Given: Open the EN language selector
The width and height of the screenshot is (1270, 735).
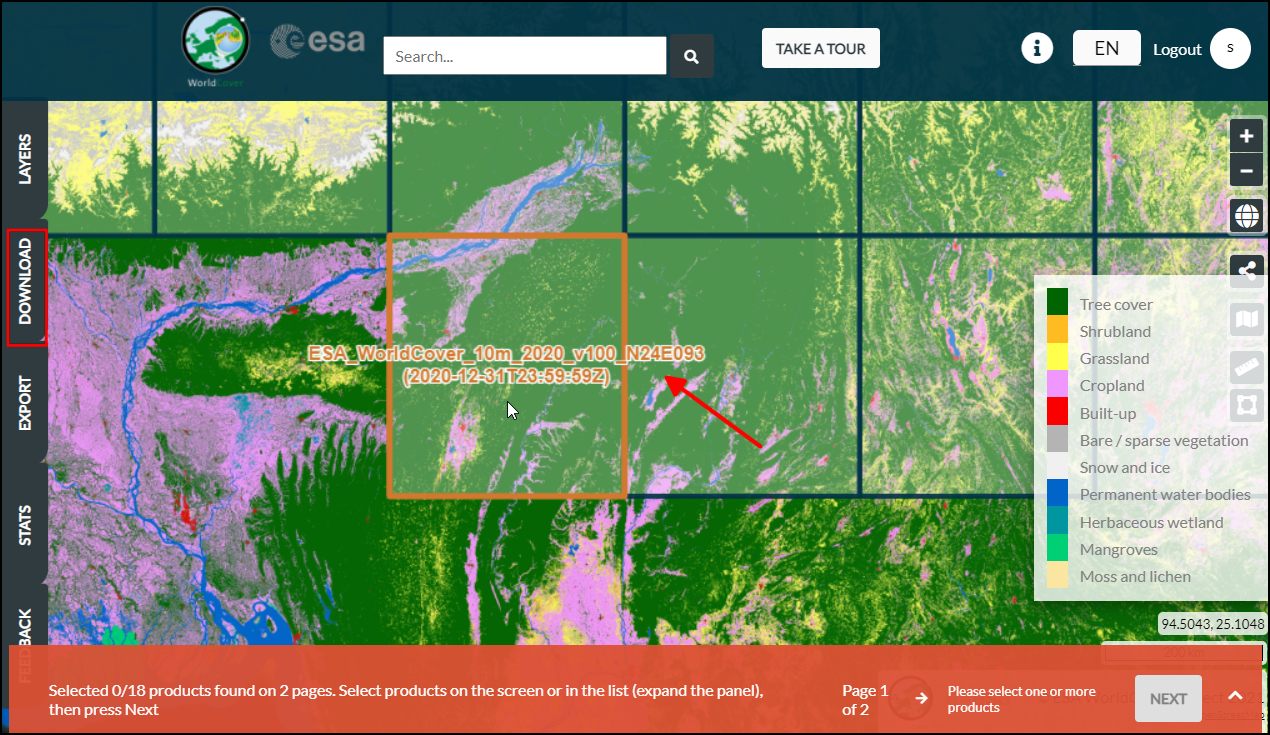Looking at the screenshot, I should pyautogui.click(x=1106, y=48).
